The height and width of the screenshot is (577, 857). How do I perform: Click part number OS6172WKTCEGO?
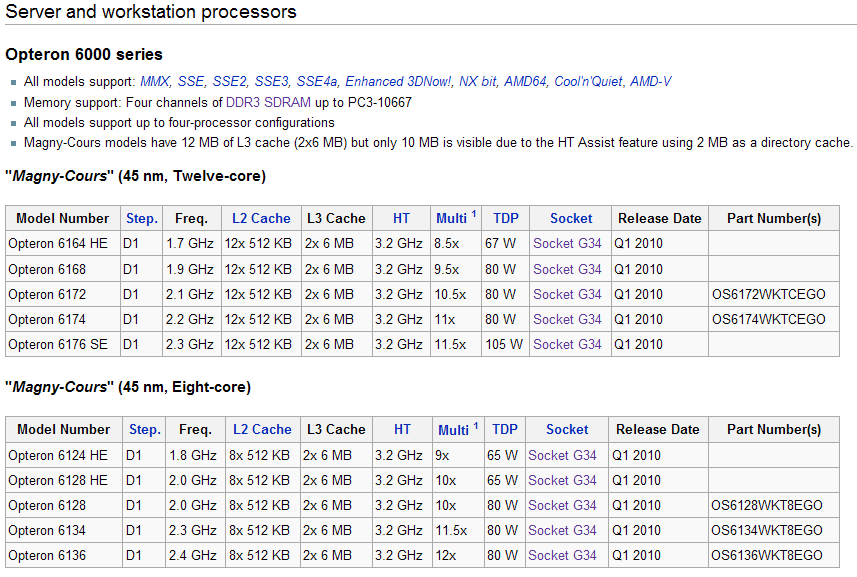768,295
